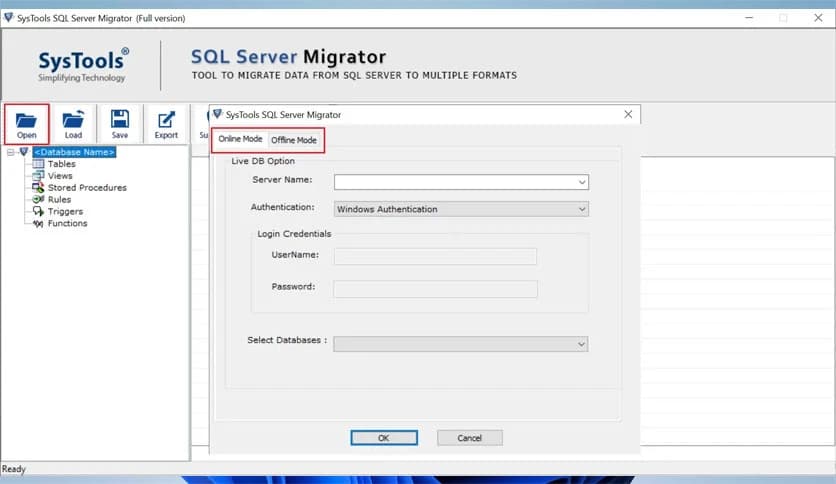Image resolution: width=836 pixels, height=484 pixels.
Task: Minimize the main application window
Action: pos(749,18)
